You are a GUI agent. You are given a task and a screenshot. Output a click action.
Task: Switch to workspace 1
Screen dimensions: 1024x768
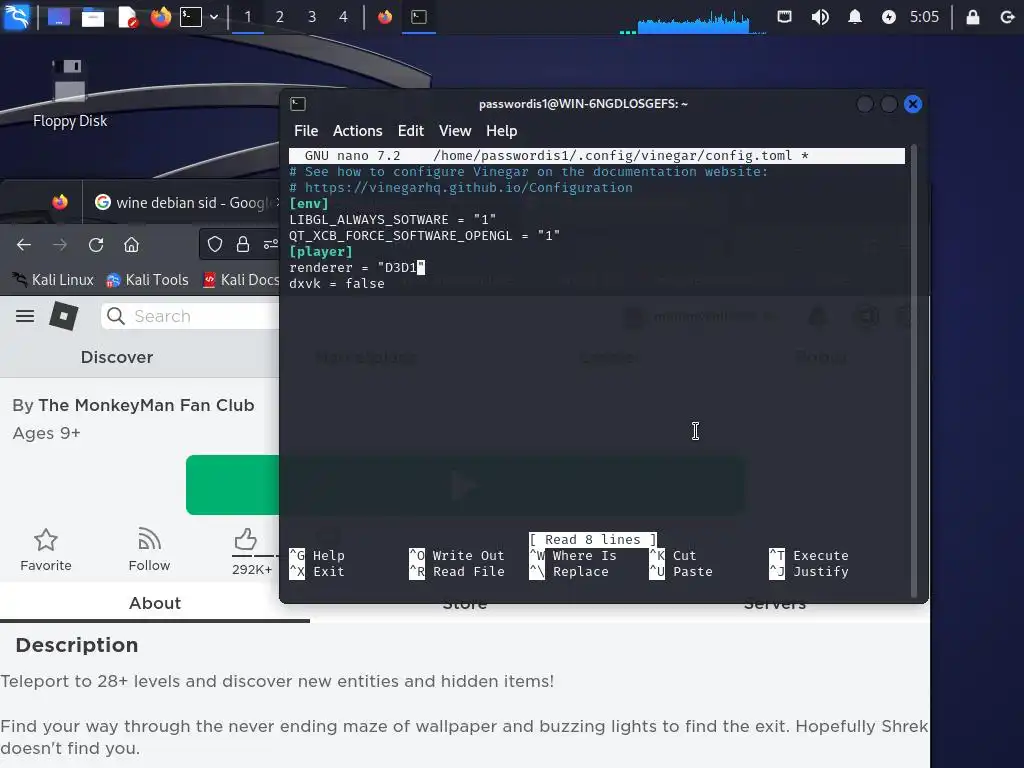point(248,17)
